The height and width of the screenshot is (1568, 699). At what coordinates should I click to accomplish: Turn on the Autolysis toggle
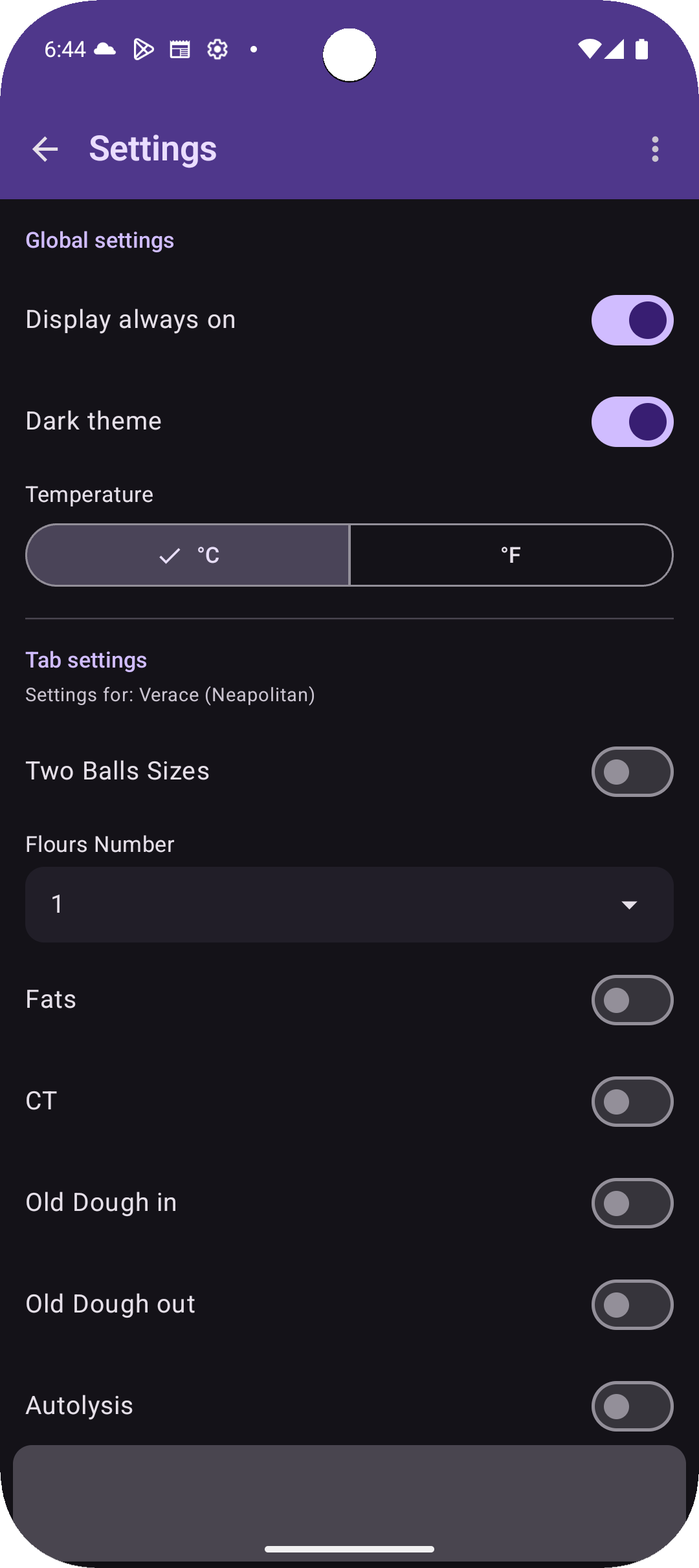pyautogui.click(x=632, y=1406)
